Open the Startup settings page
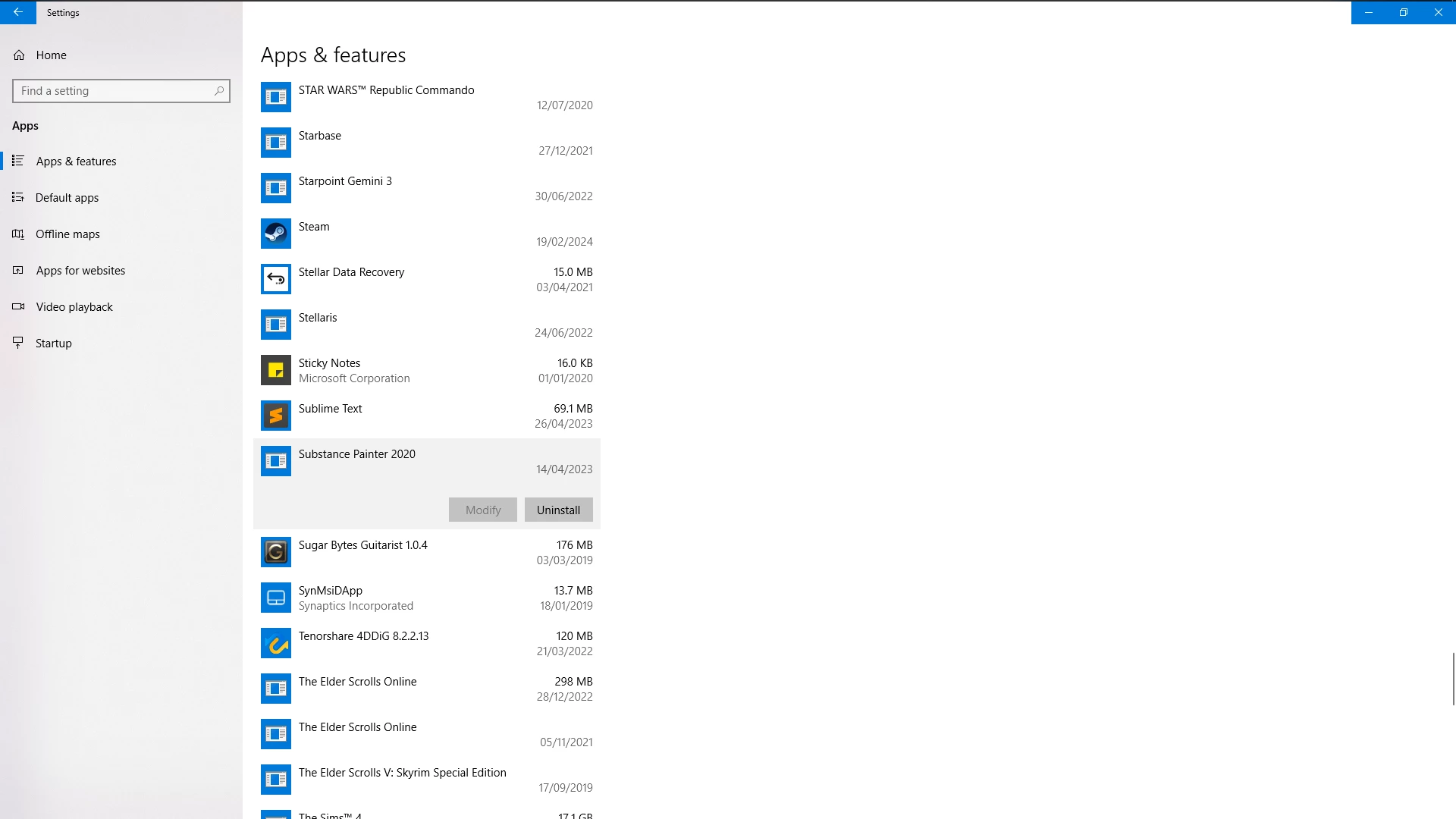Screen dimensions: 1456x819 pyautogui.click(x=53, y=344)
